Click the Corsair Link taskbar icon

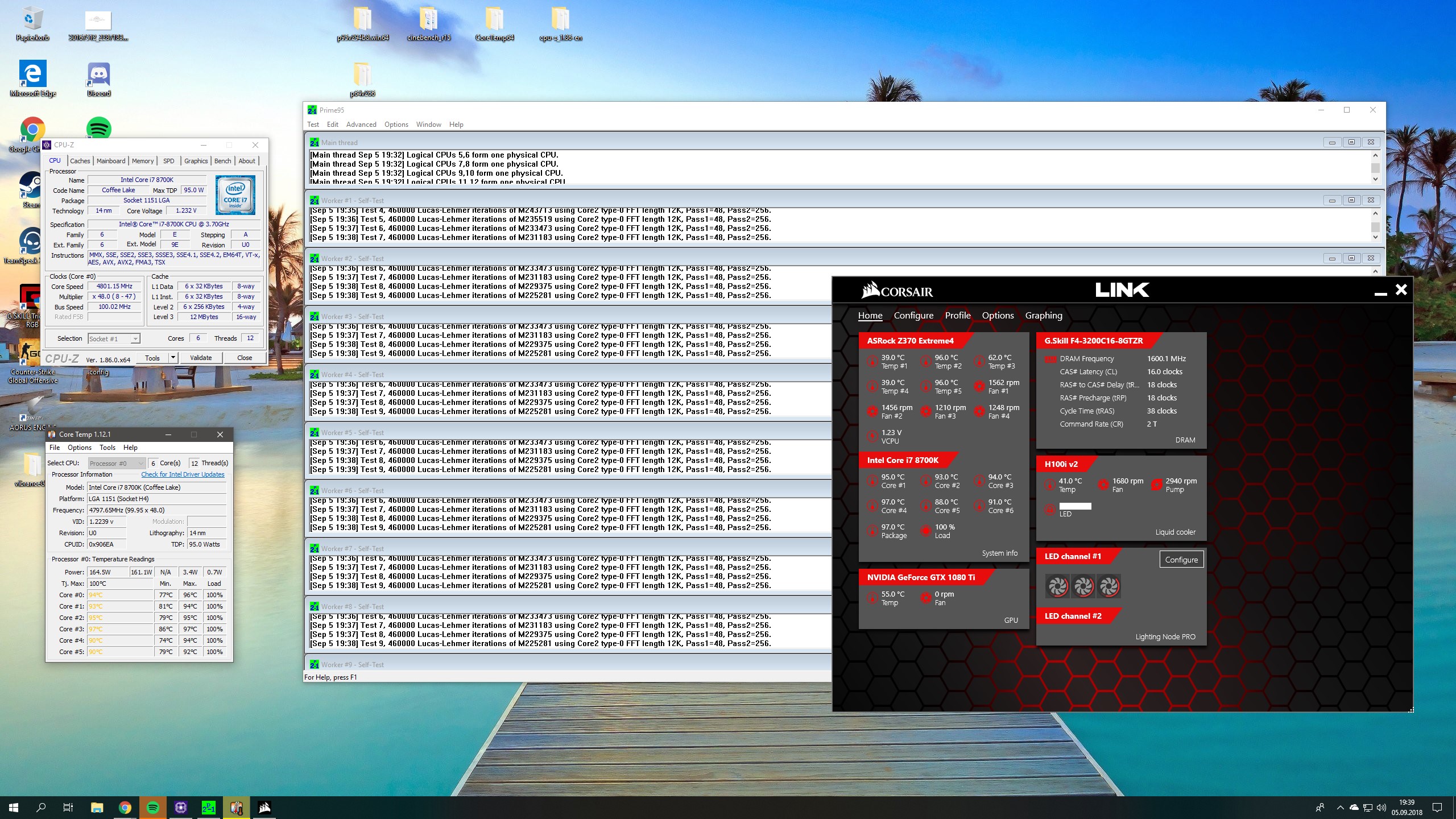tap(264, 807)
